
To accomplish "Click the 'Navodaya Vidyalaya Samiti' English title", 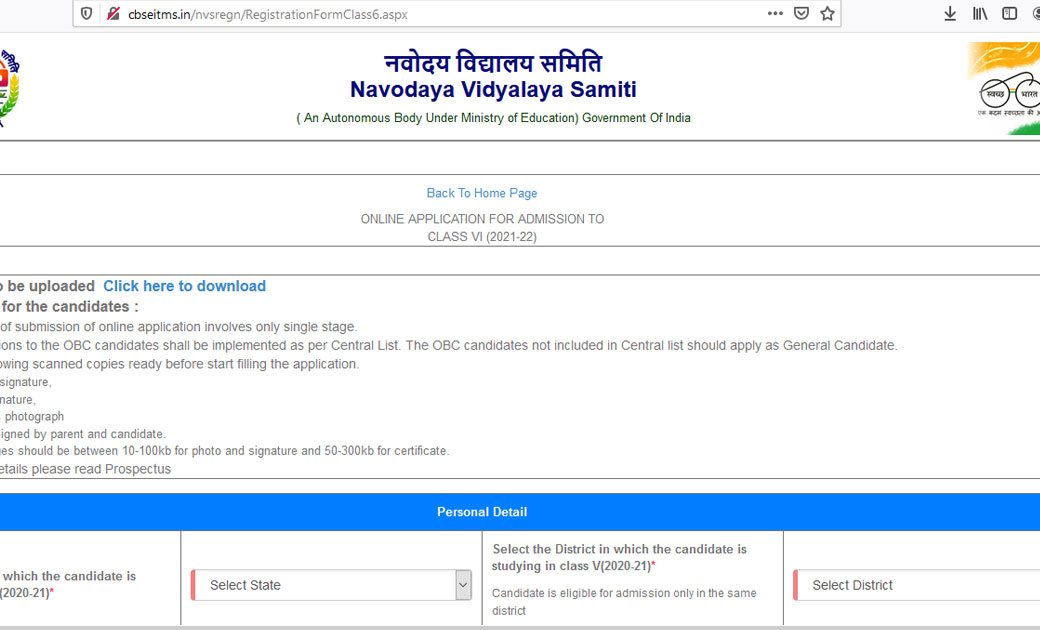I will click(x=493, y=90).
